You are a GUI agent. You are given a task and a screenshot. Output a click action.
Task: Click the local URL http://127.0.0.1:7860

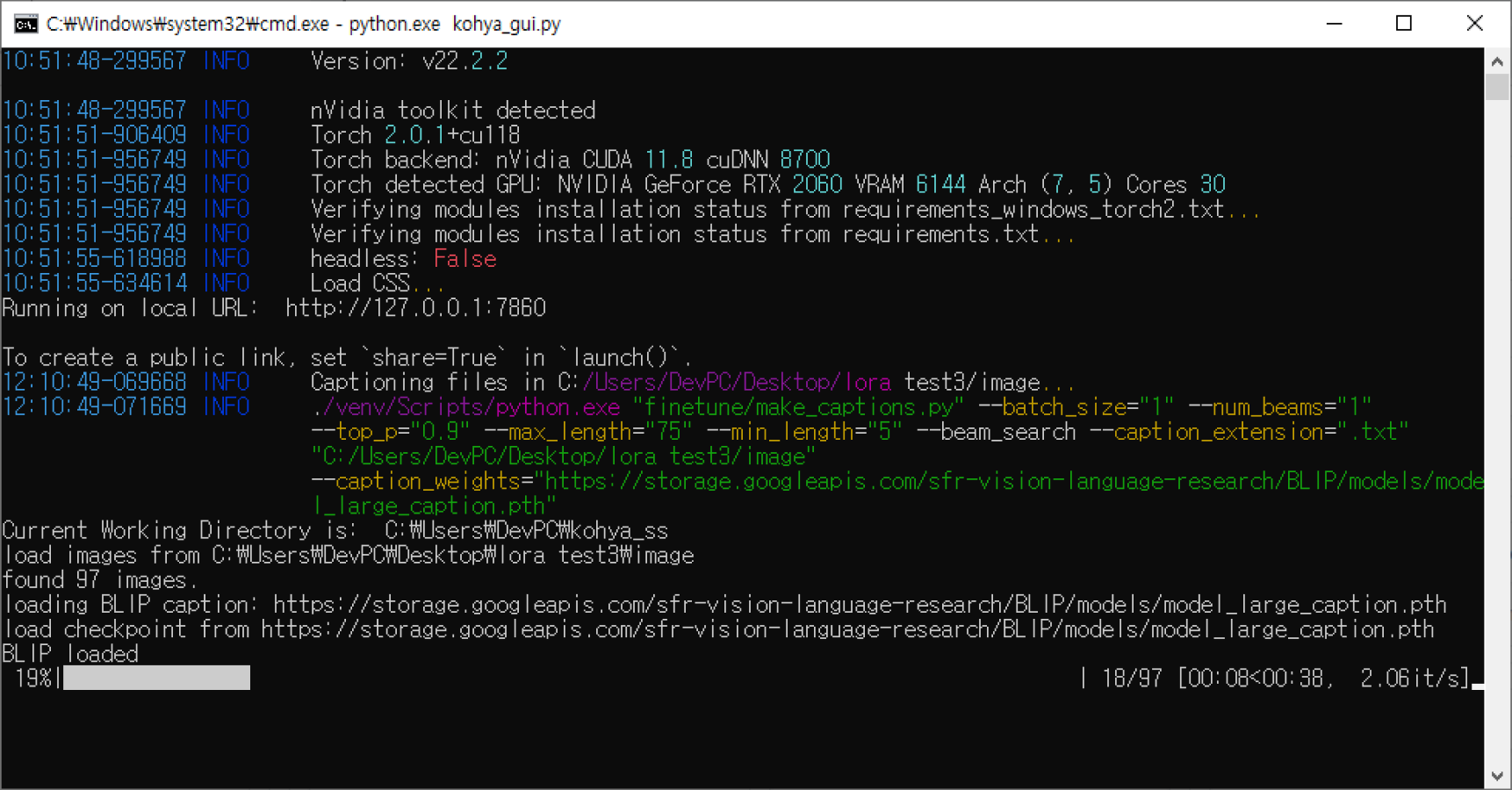(415, 308)
